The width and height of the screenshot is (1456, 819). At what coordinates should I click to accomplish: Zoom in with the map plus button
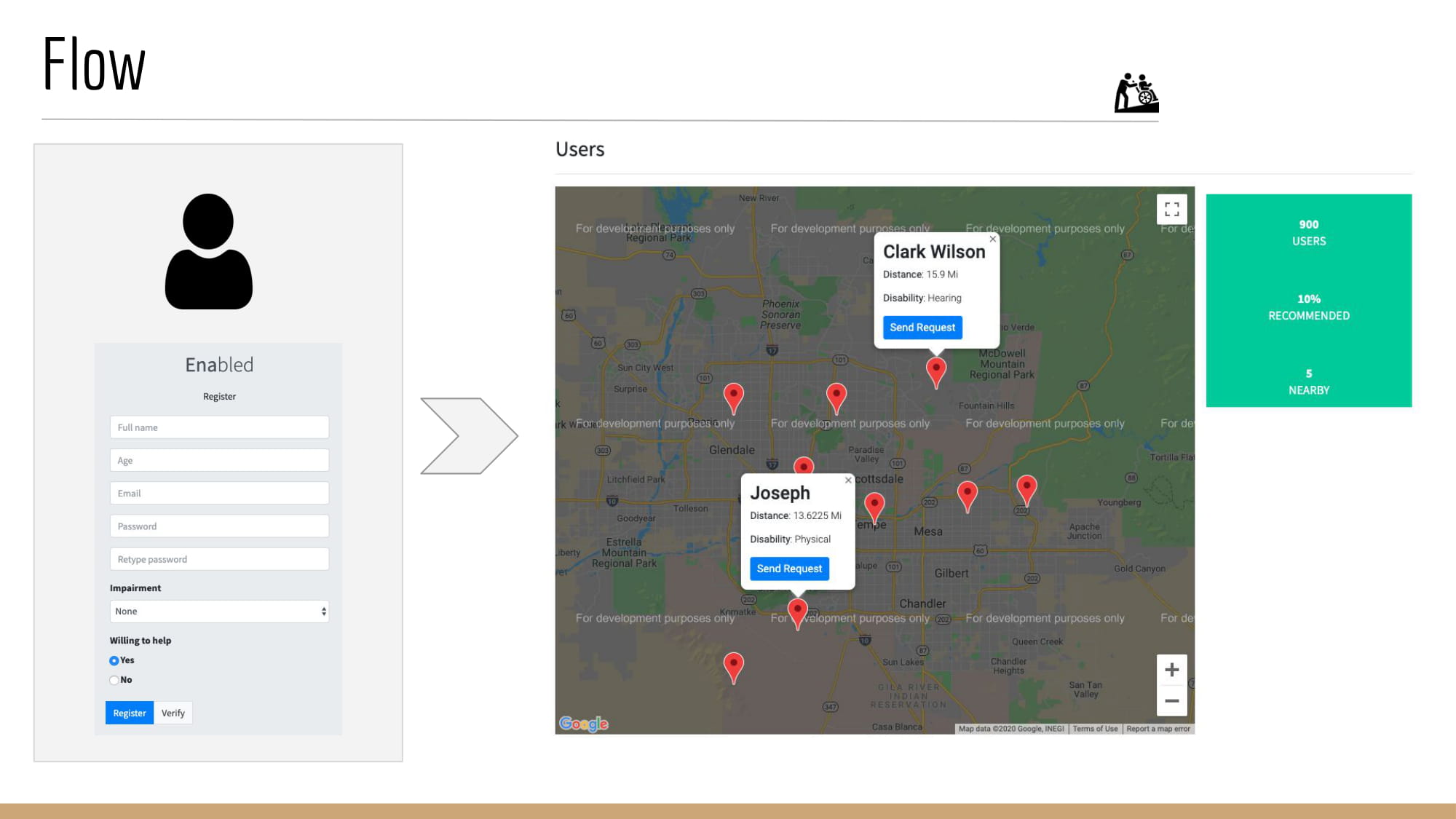pos(1171,670)
